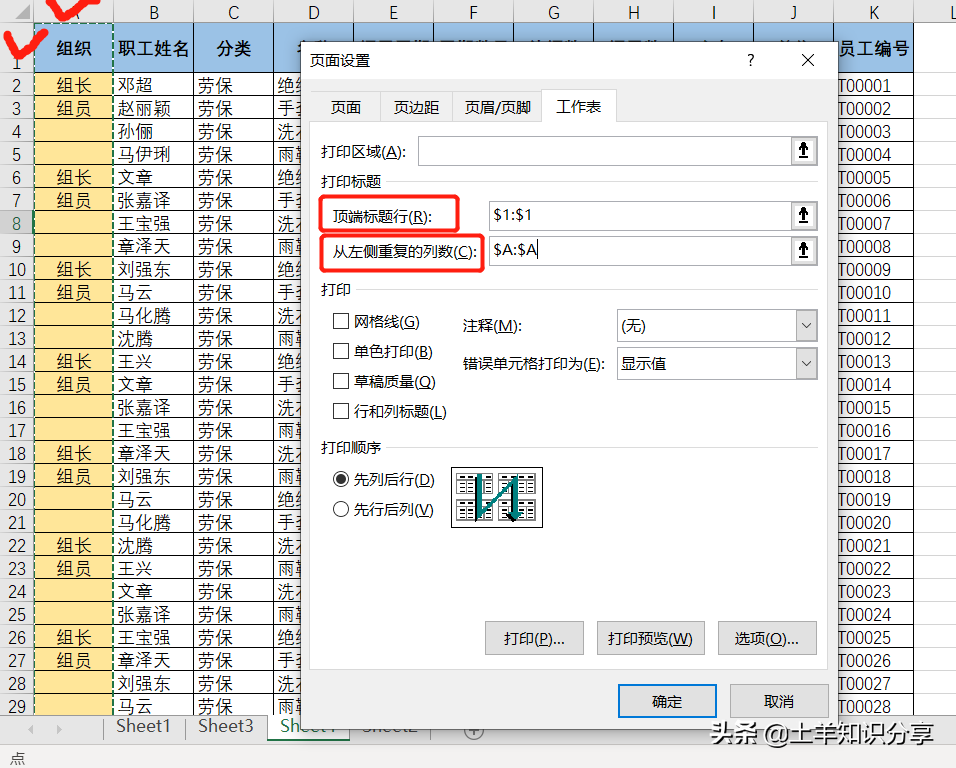Image resolution: width=956 pixels, height=768 pixels.
Task: Switch to the 页边距 tab
Action: tap(416, 107)
